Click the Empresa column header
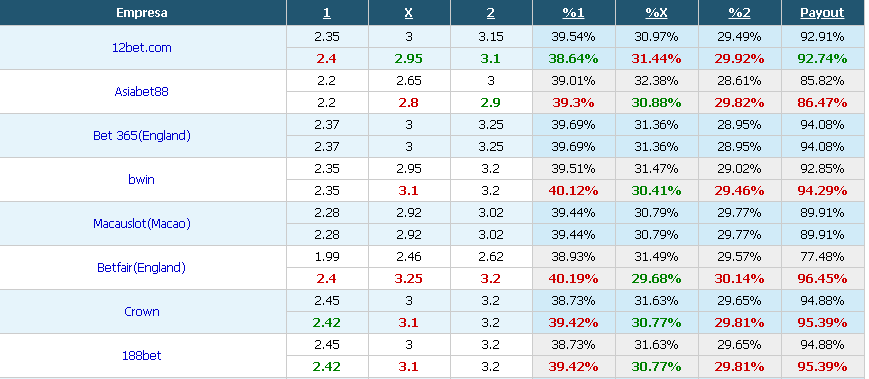Image resolution: width=869 pixels, height=379 pixels. pos(142,13)
